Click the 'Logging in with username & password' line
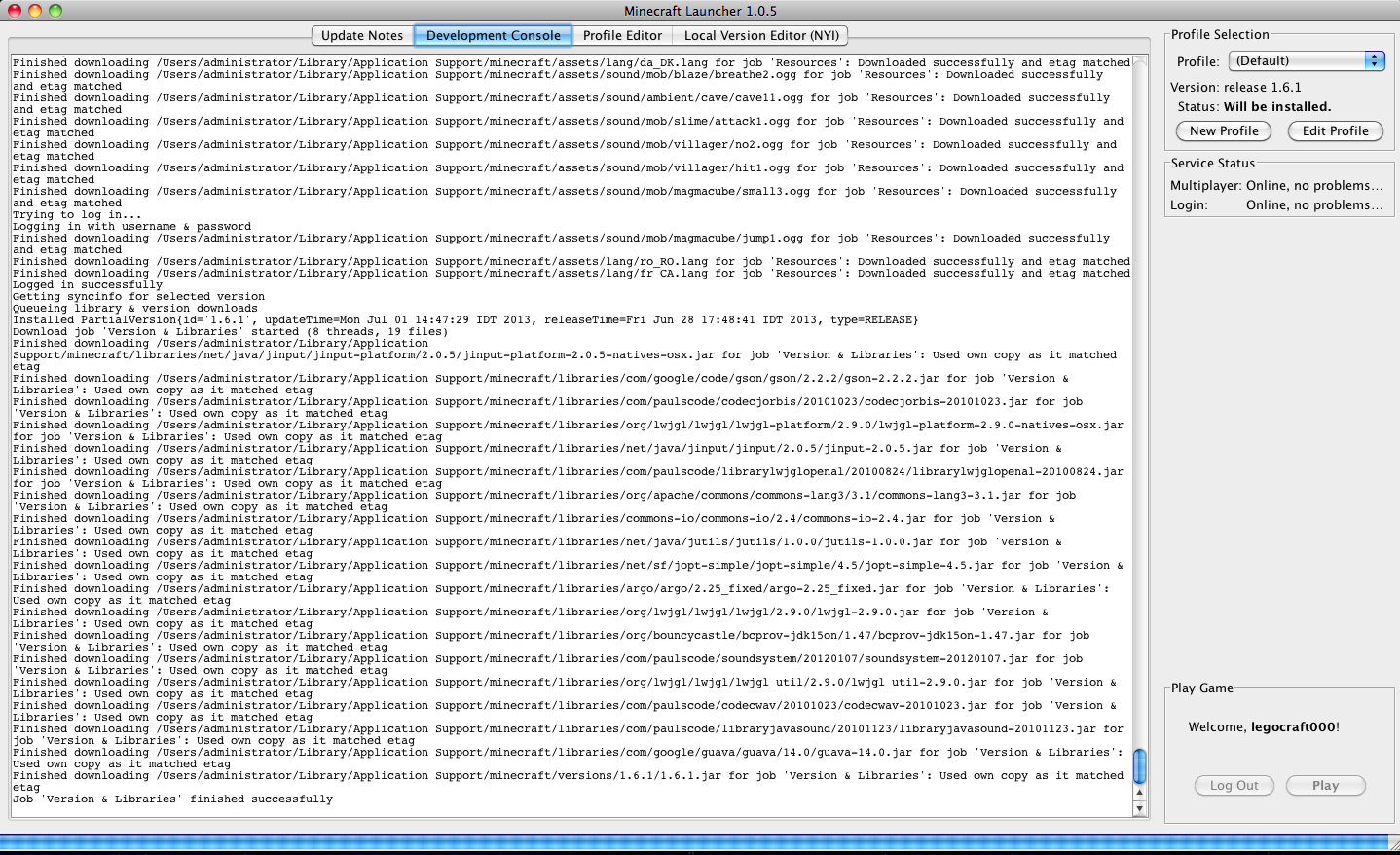 pyautogui.click(x=131, y=227)
